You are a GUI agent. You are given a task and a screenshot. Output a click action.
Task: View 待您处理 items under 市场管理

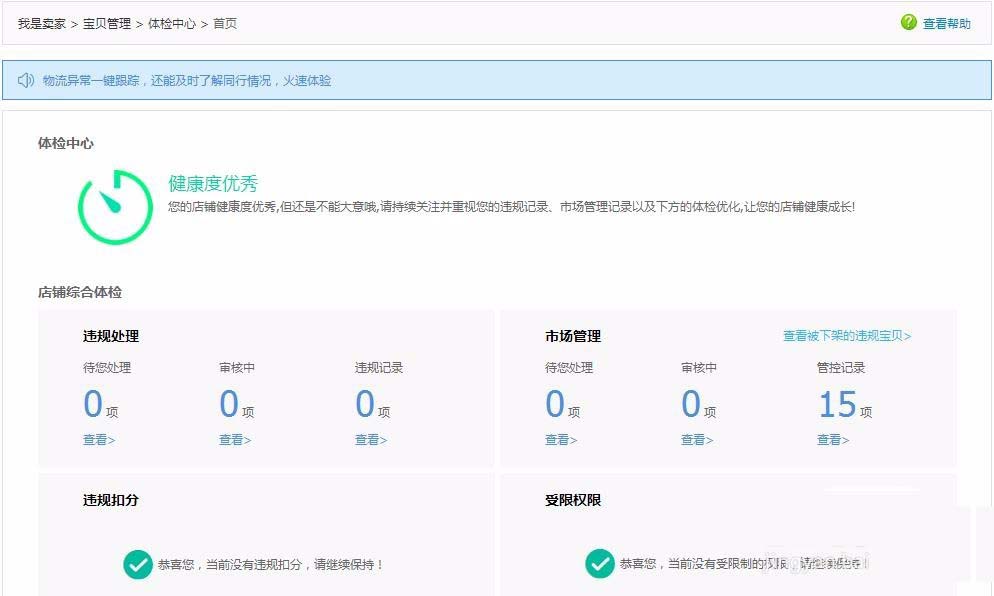(561, 439)
